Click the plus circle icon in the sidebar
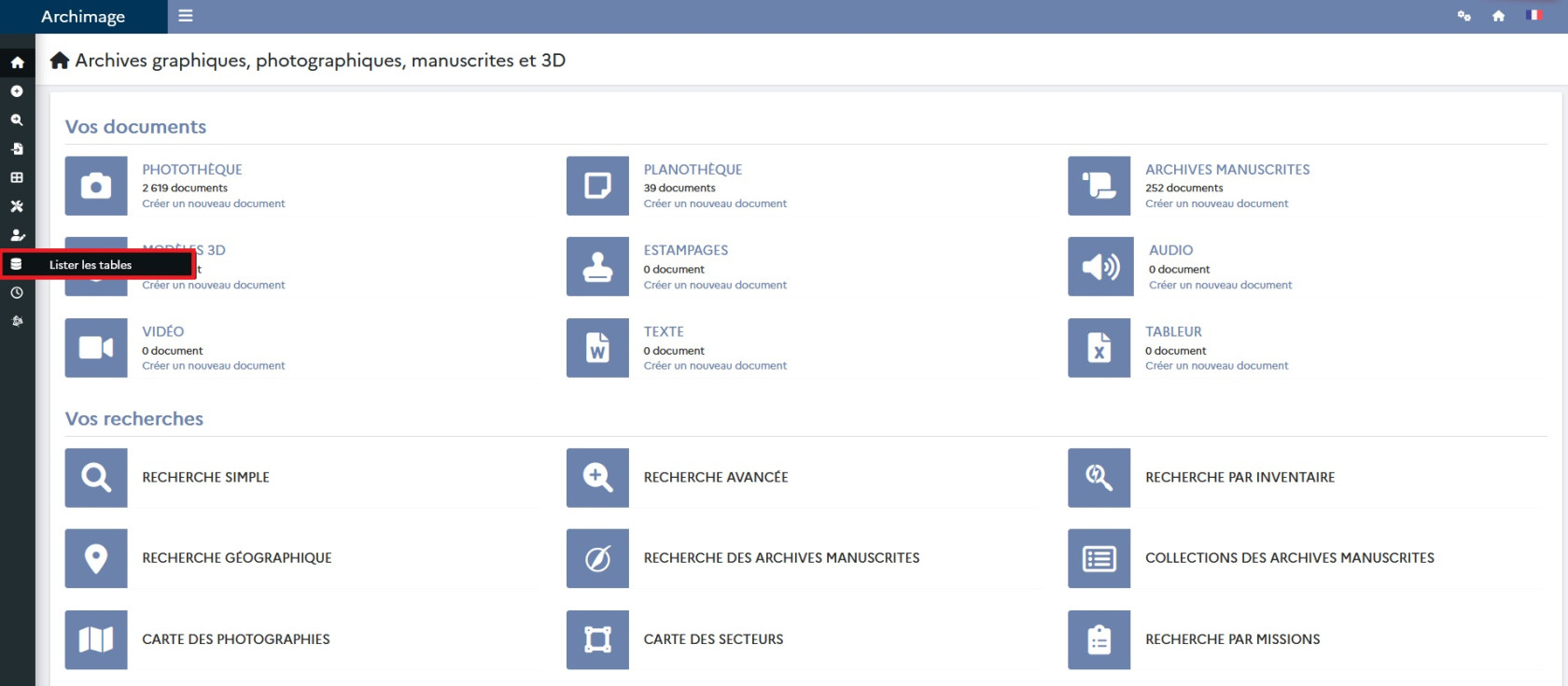1568x686 pixels. pyautogui.click(x=17, y=91)
